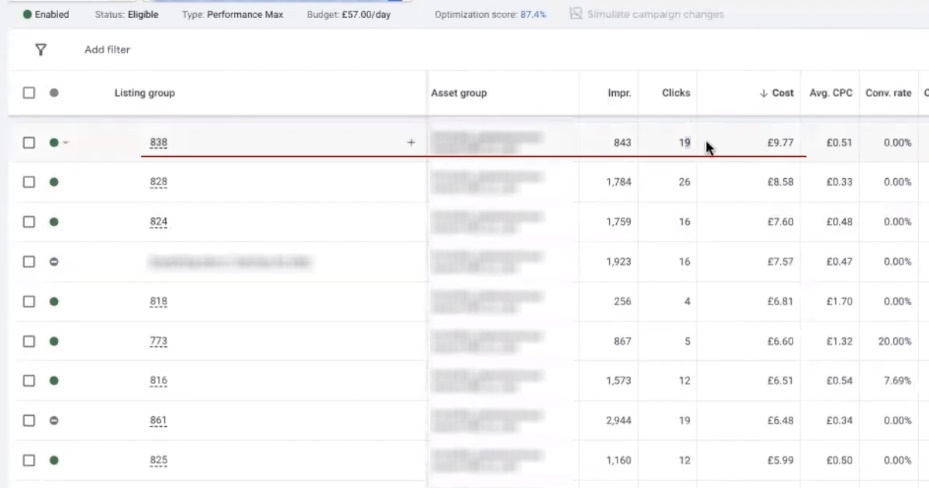Image resolution: width=929 pixels, height=488 pixels.
Task: Open the status dropdown for listing group 838
Action: coord(58,143)
